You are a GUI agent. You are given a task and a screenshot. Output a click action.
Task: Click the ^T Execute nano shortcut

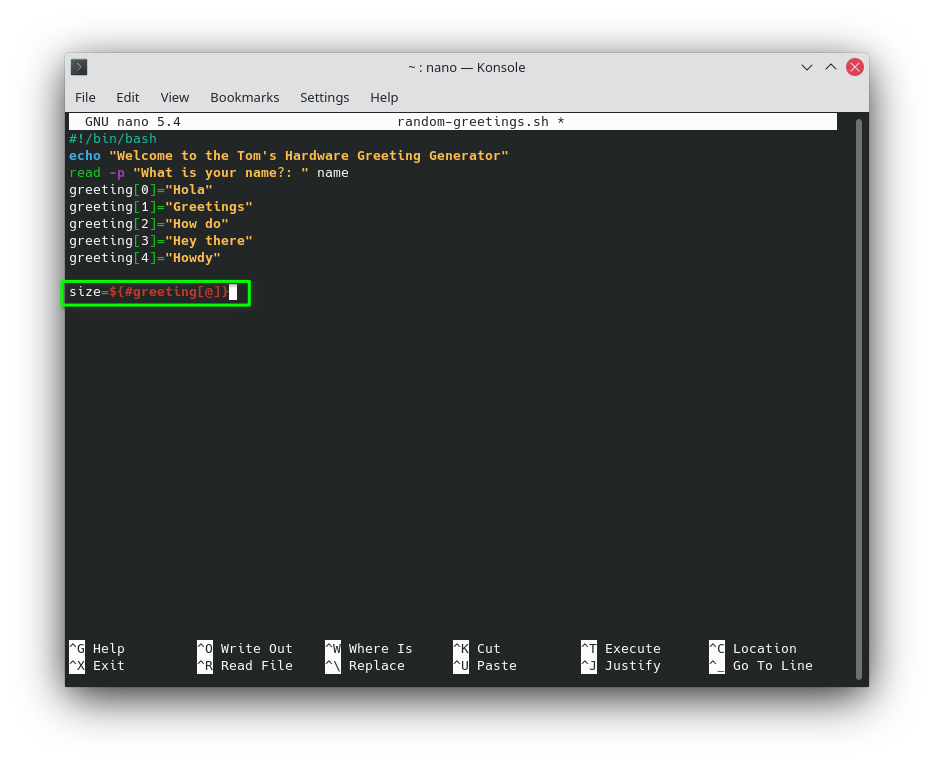620,648
